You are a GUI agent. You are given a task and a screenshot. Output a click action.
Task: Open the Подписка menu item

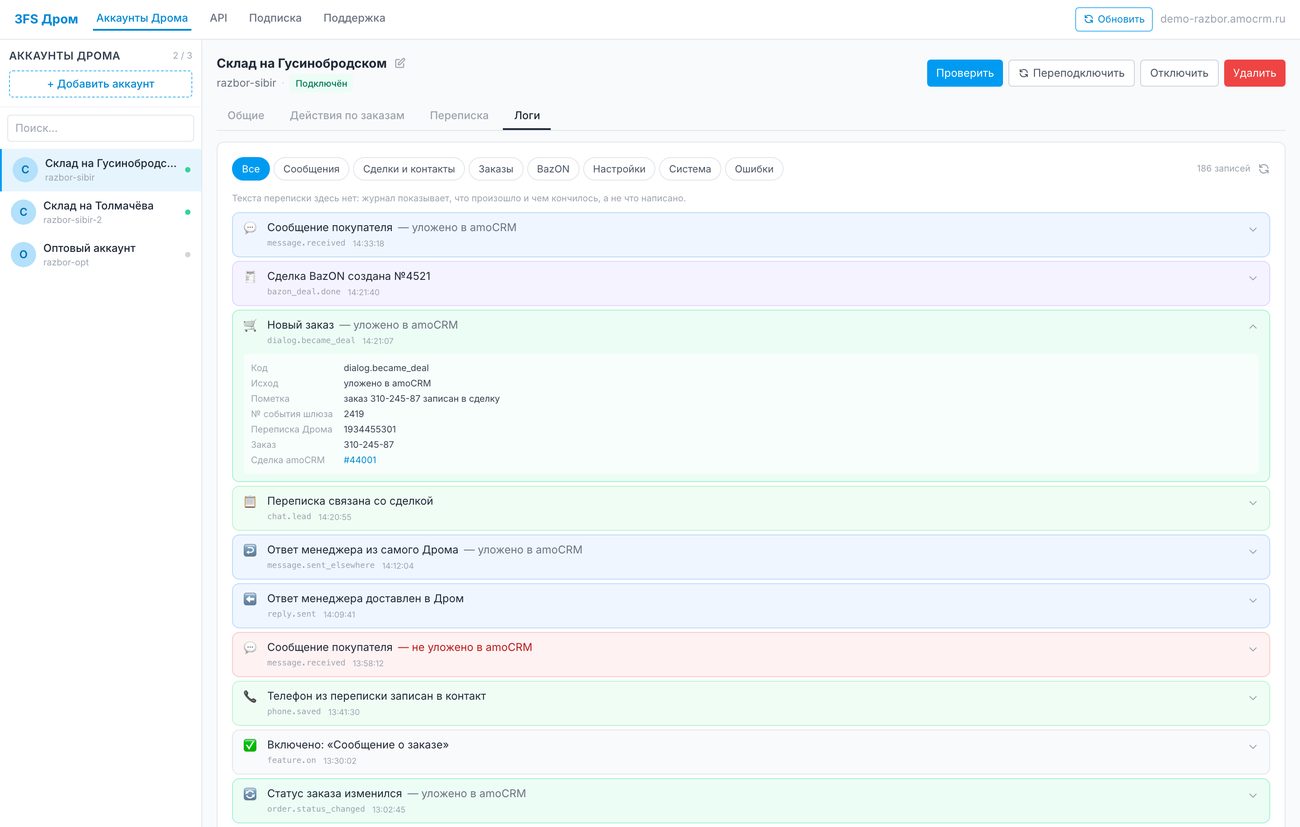[275, 18]
